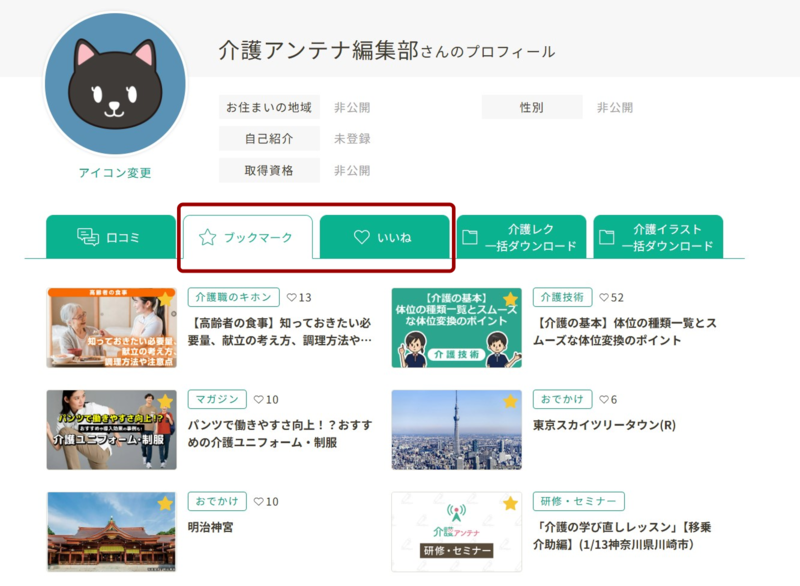Toggle bookmark star on 体位の種類一覧 thumbnail
This screenshot has height=586, width=800.
510,299
